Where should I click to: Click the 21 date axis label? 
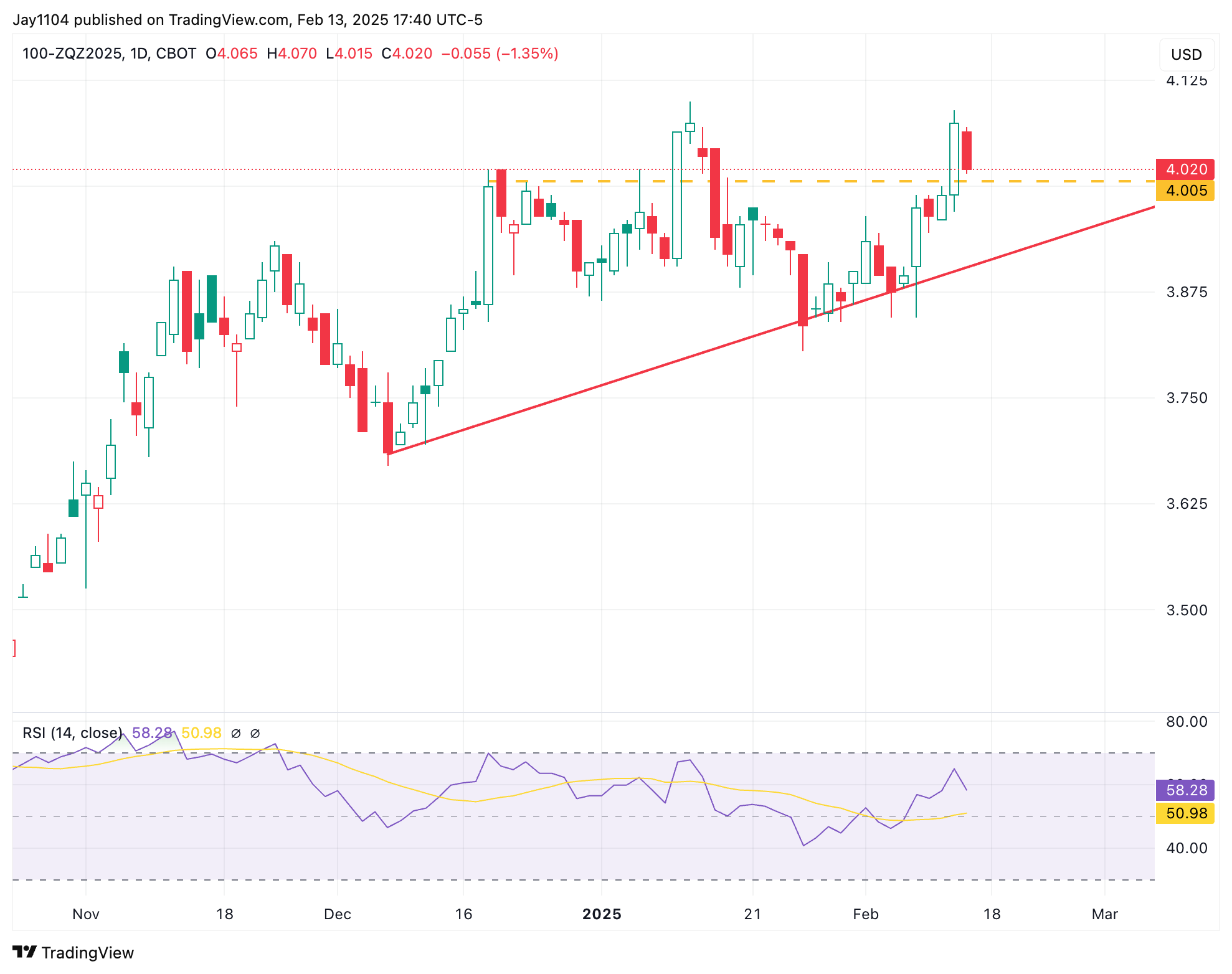(x=753, y=914)
